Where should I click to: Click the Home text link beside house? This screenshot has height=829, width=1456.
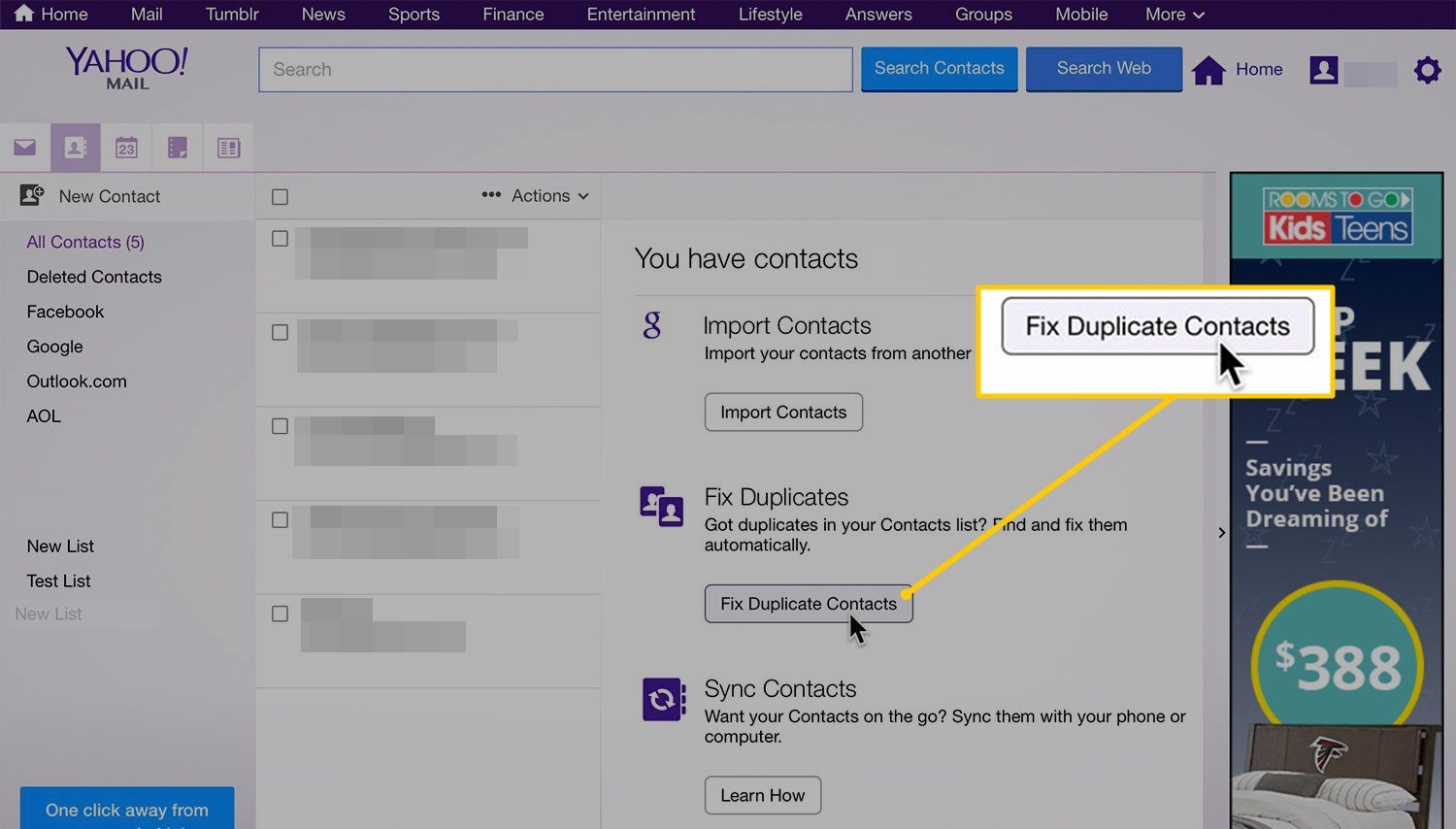pyautogui.click(x=1259, y=70)
